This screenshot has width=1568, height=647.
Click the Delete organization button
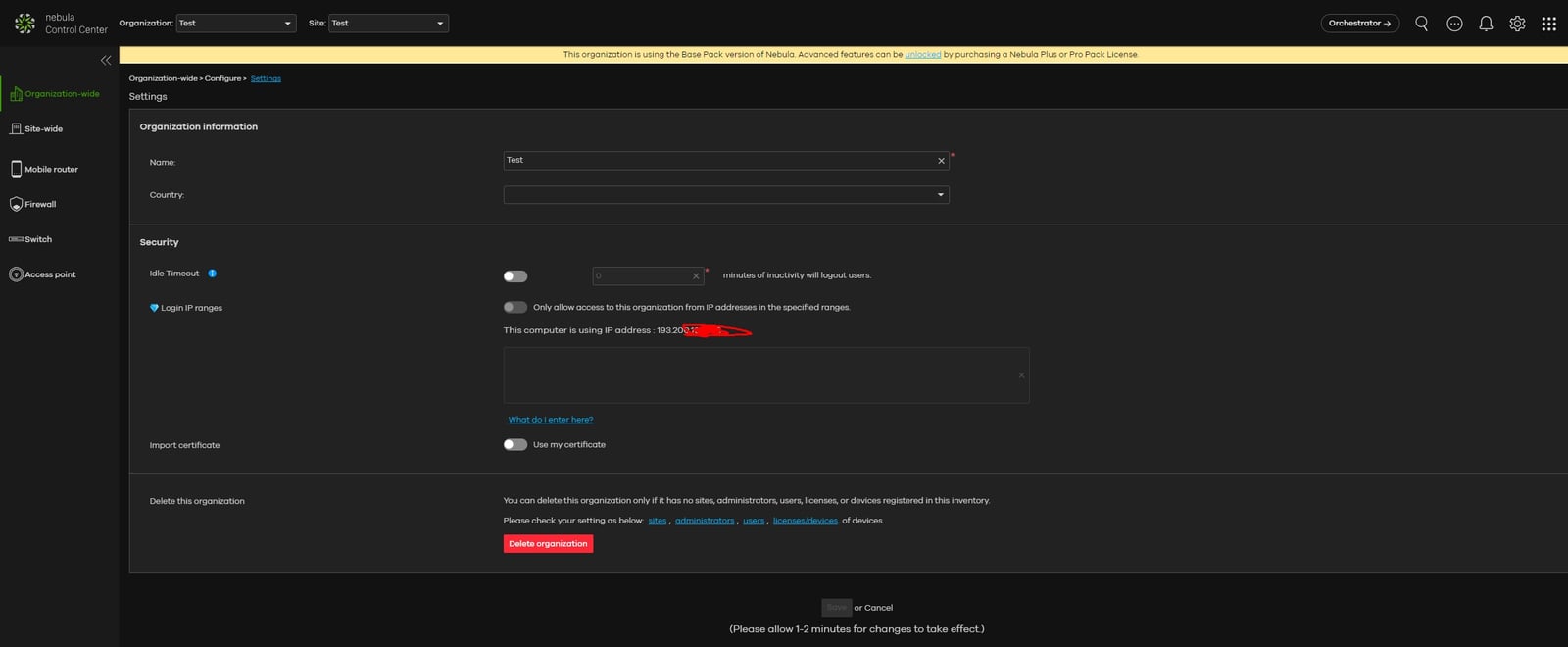pyautogui.click(x=548, y=544)
